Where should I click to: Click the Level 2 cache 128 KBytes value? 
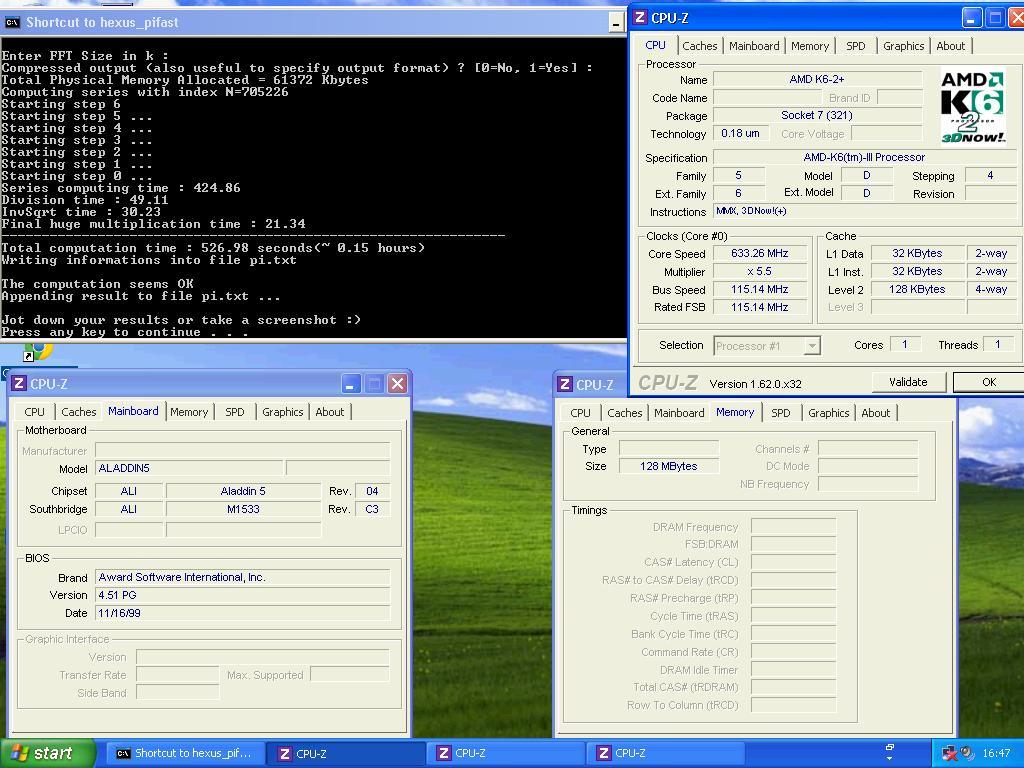(917, 289)
